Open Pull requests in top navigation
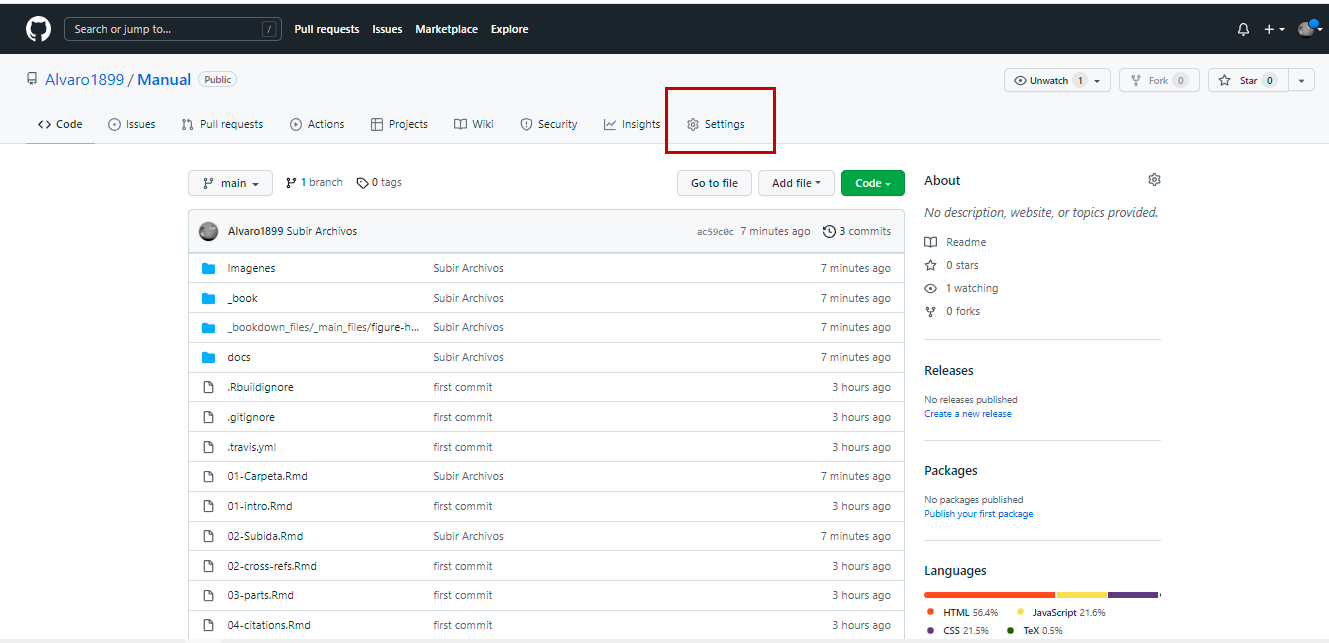 327,29
